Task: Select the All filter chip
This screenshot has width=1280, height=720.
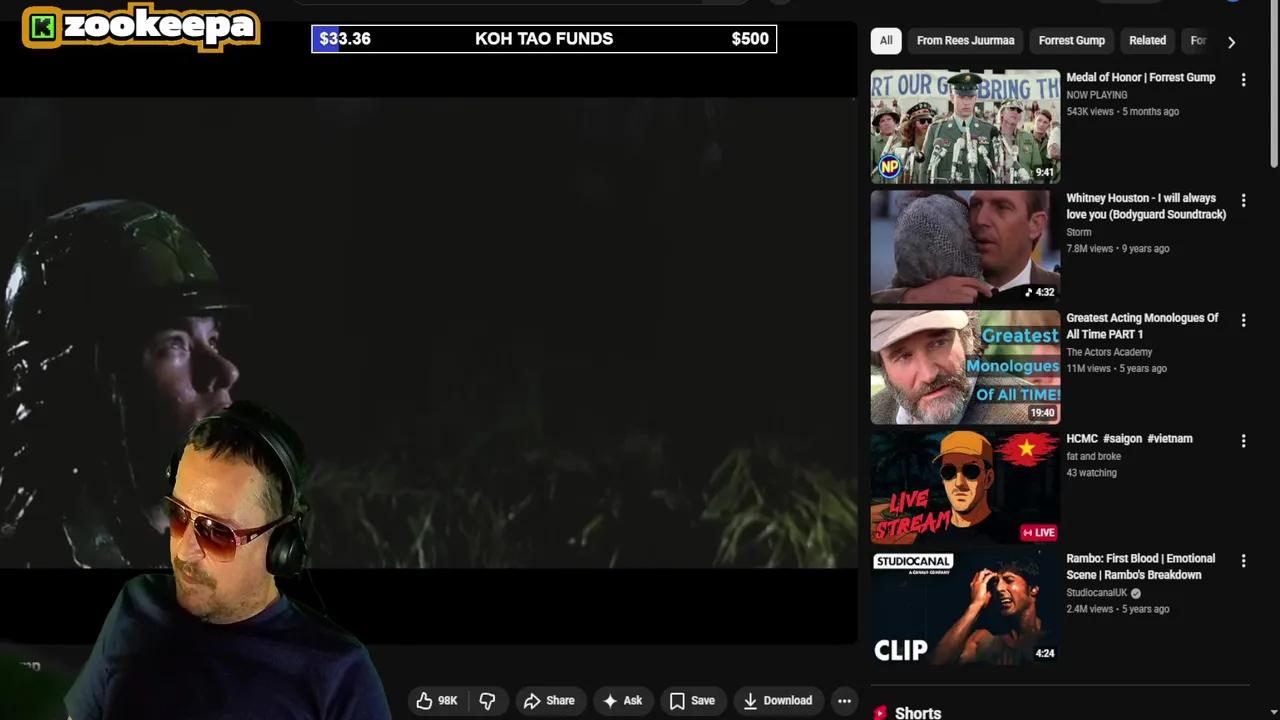Action: (x=886, y=41)
